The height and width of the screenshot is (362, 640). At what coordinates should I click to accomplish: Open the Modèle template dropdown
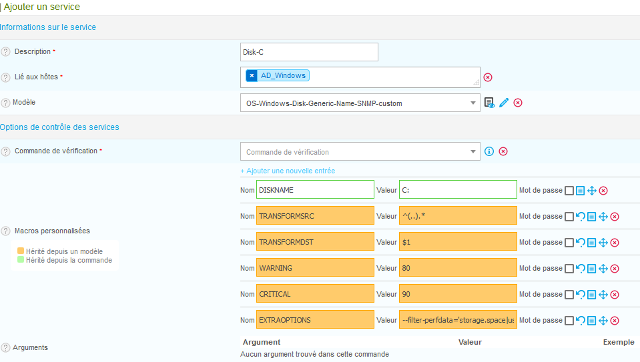(360, 103)
